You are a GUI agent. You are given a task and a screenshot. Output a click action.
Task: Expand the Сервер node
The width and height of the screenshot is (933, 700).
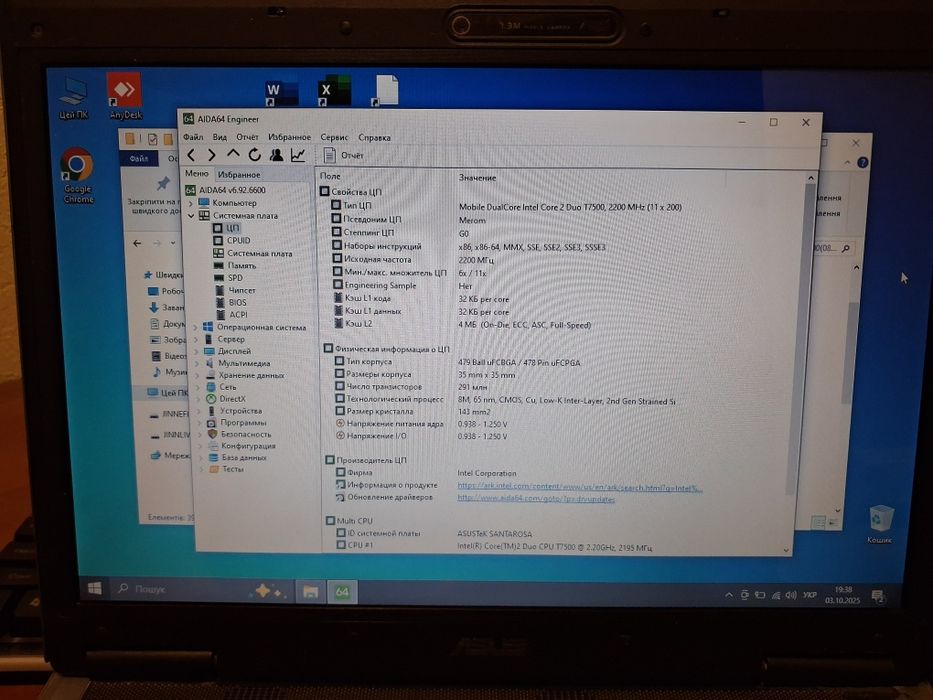196,339
